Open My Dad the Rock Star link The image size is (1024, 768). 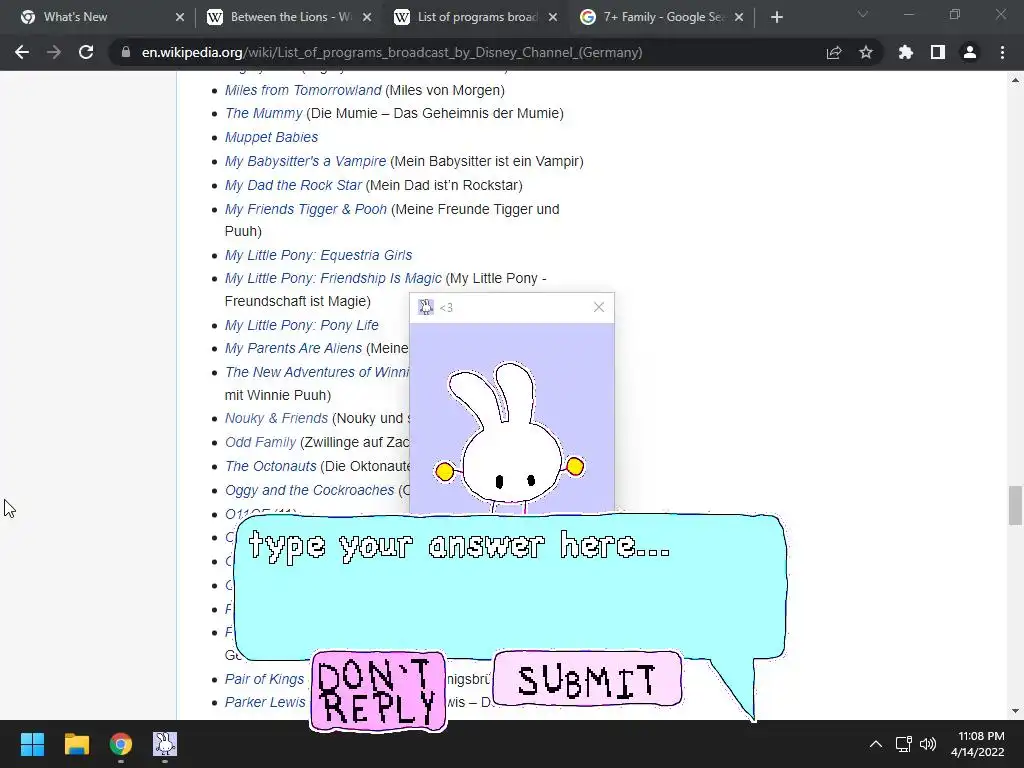(x=293, y=185)
